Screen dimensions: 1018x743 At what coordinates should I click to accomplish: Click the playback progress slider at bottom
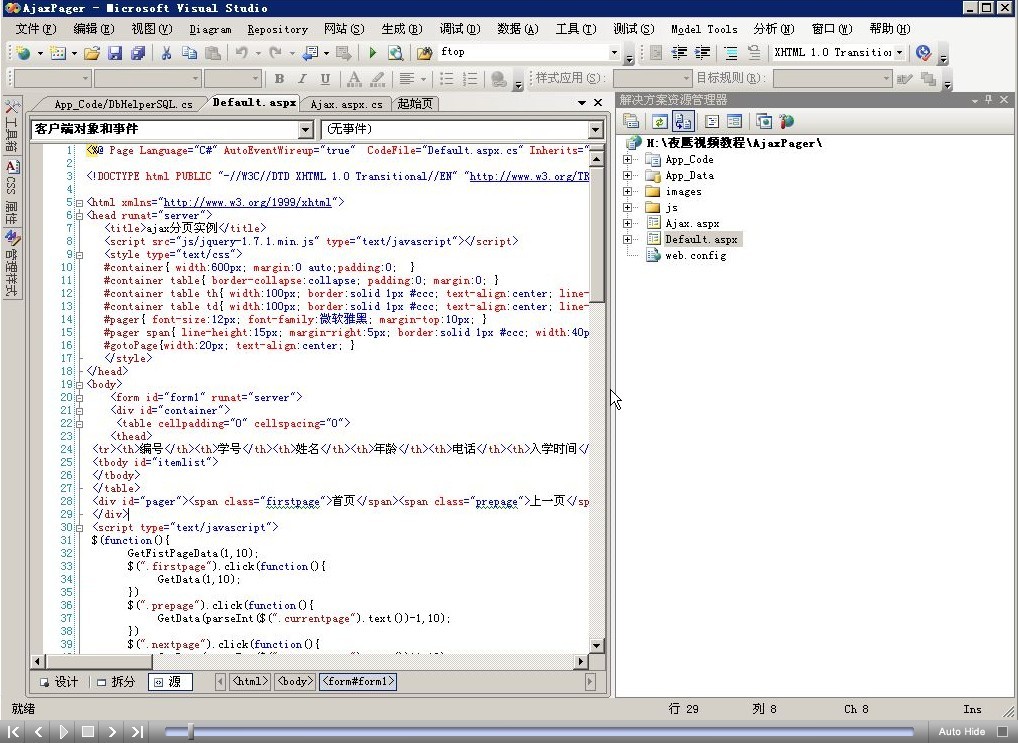[540, 732]
